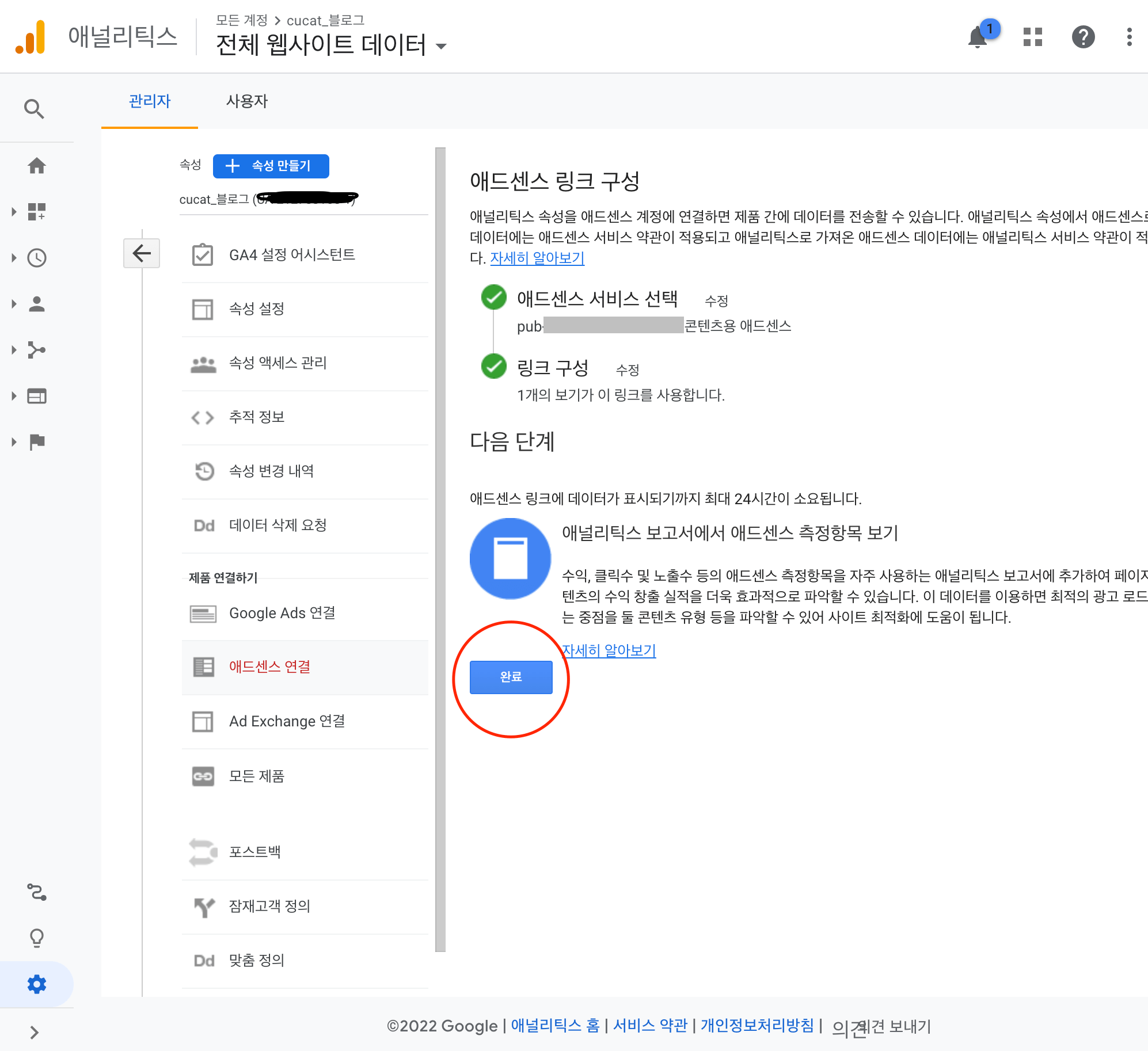
Task: Expand the Acquisition section arrow
Action: (x=14, y=350)
